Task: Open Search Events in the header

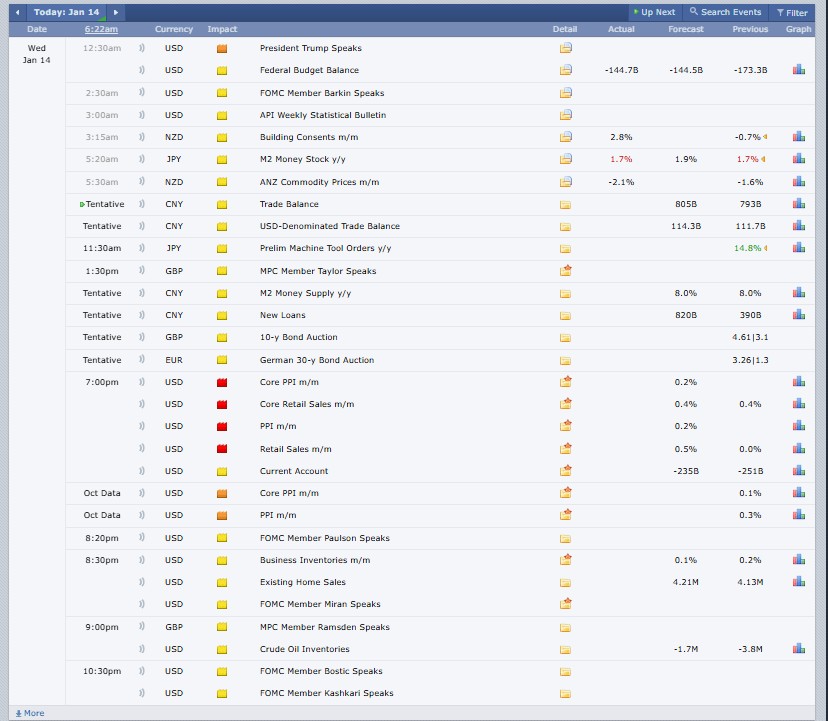Action: tap(724, 12)
